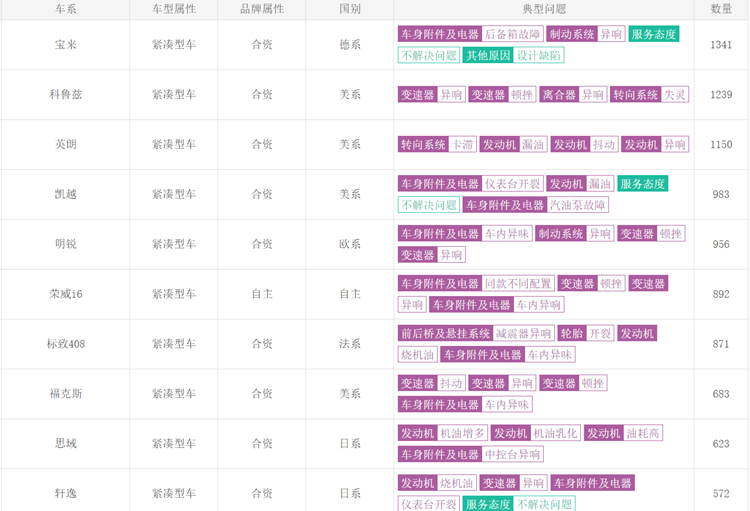Click the 发动机 抖动 tag in 英朗 row
750x511 pixels.
pyautogui.click(x=585, y=144)
